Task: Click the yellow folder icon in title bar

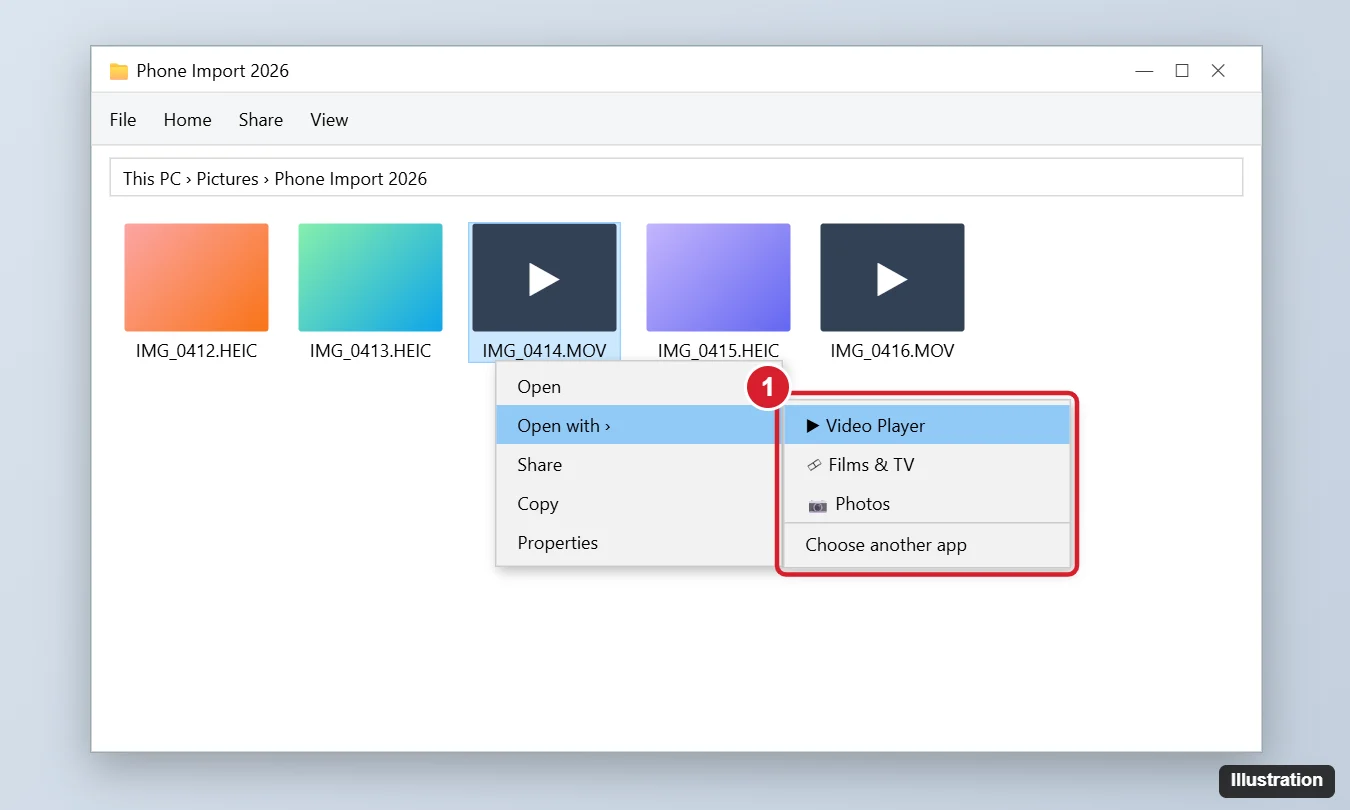Action: tap(119, 71)
